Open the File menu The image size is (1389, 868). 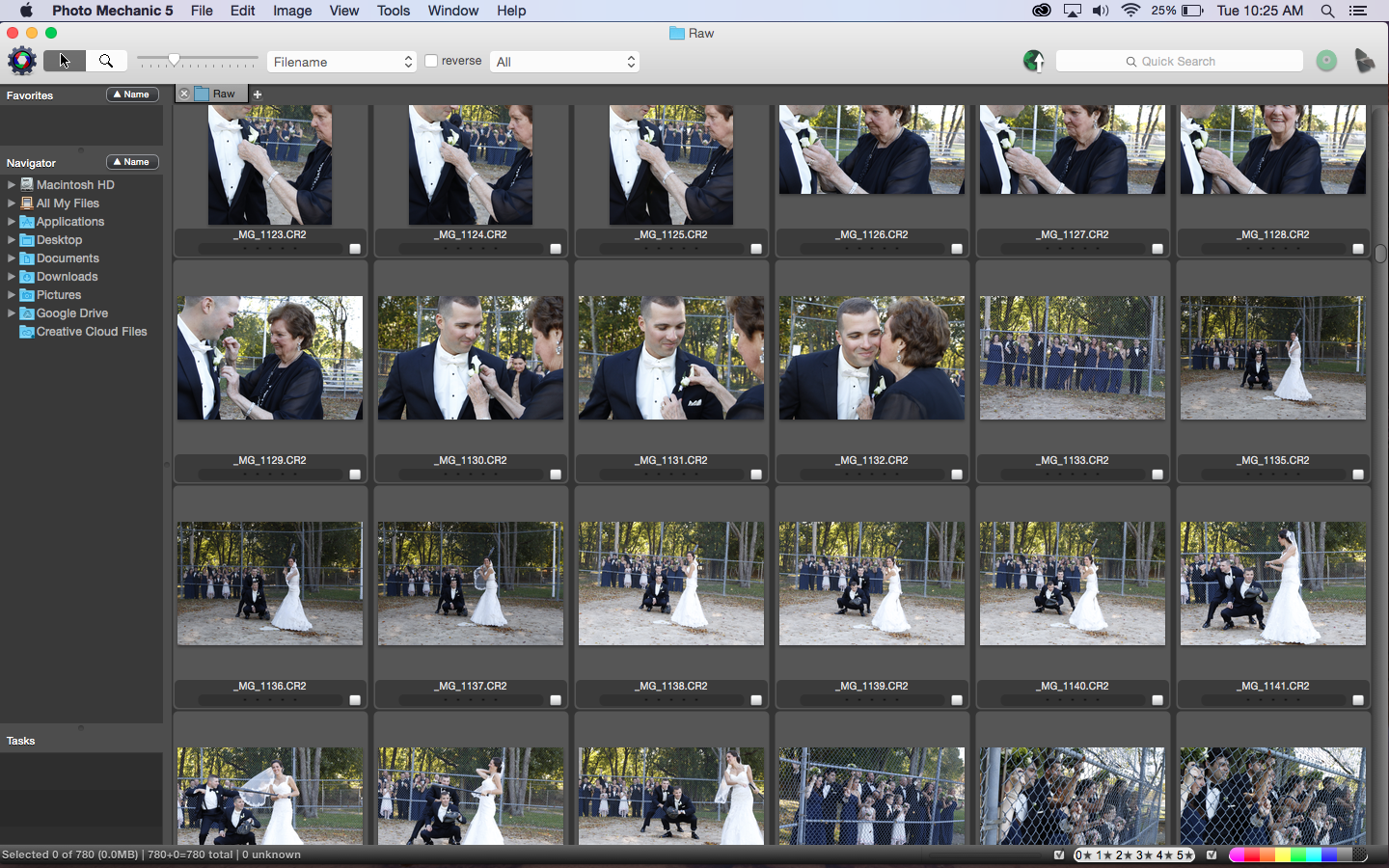click(x=202, y=11)
